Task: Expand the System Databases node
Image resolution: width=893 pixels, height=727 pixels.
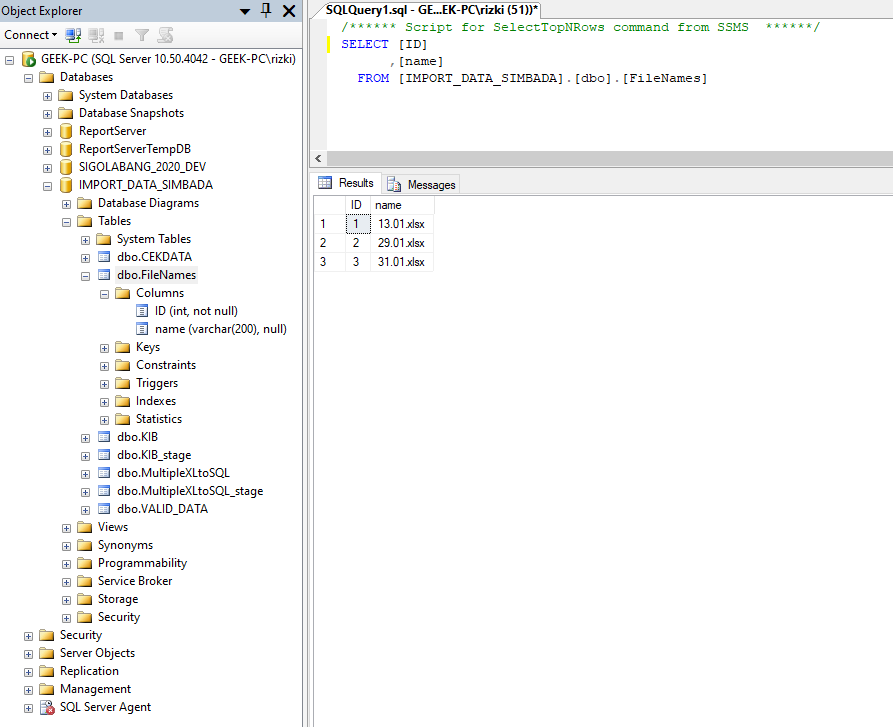Action: coord(47,96)
